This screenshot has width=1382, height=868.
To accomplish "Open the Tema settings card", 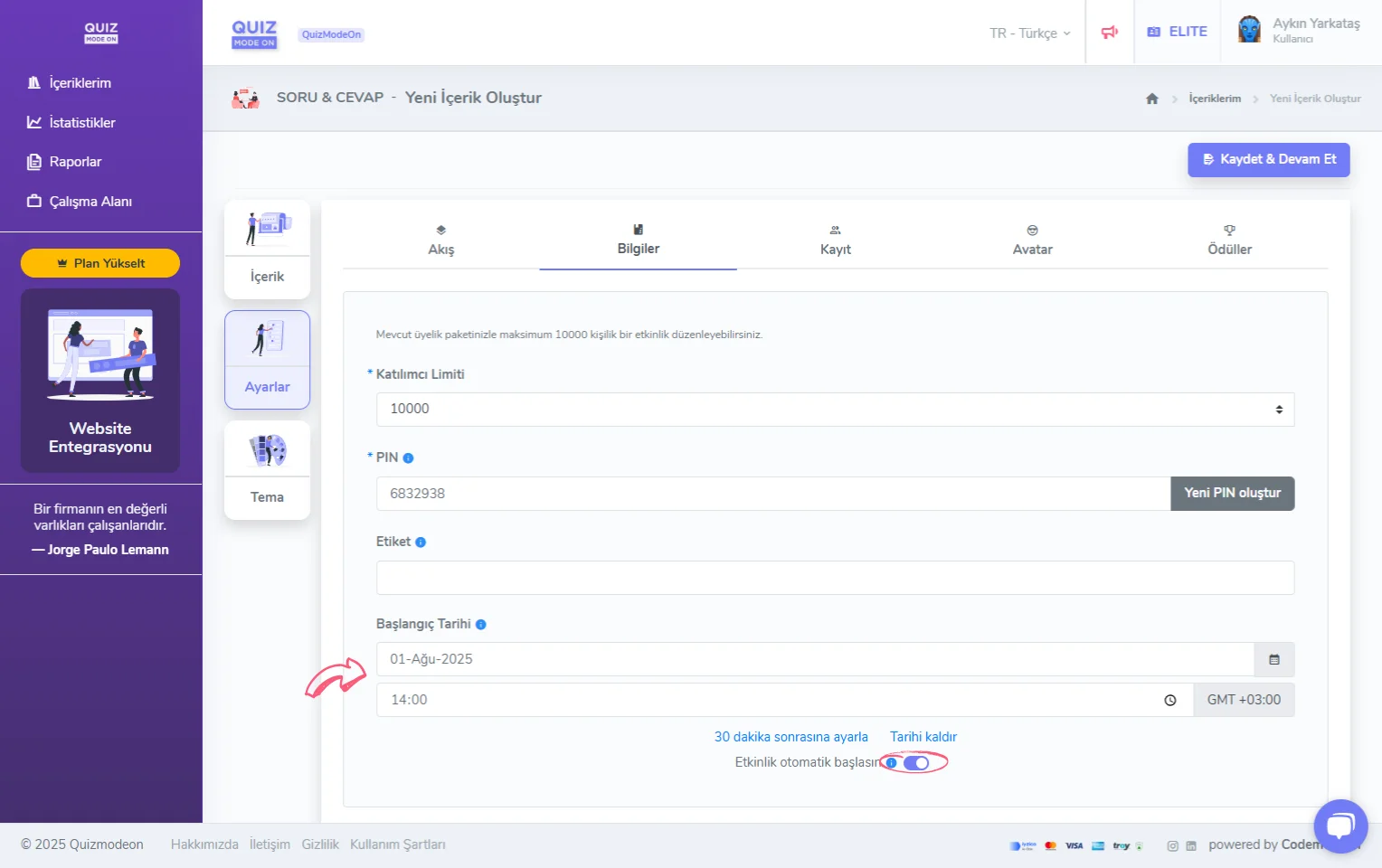I will 267,470.
